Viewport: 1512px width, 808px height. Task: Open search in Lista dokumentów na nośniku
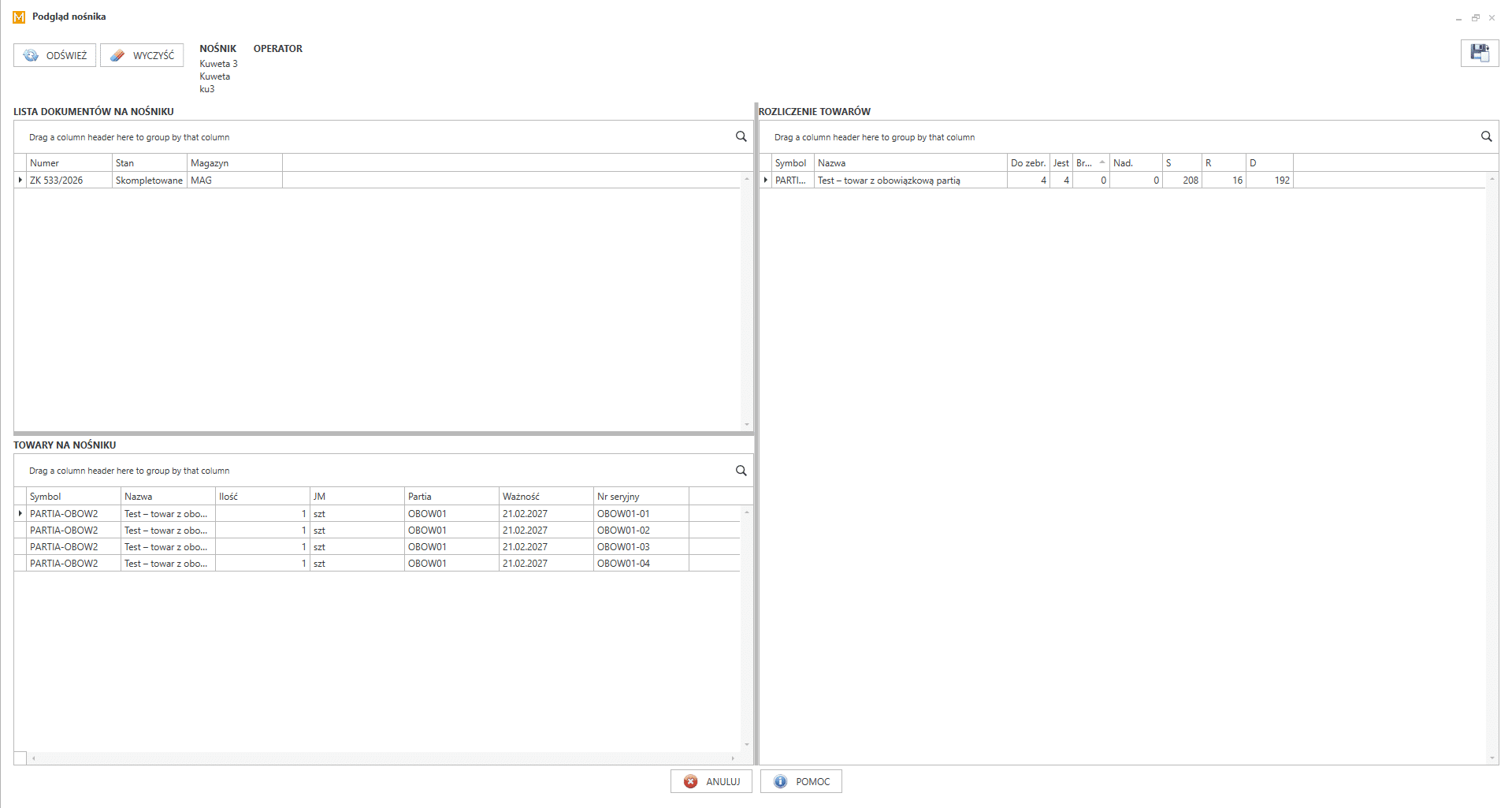(741, 136)
